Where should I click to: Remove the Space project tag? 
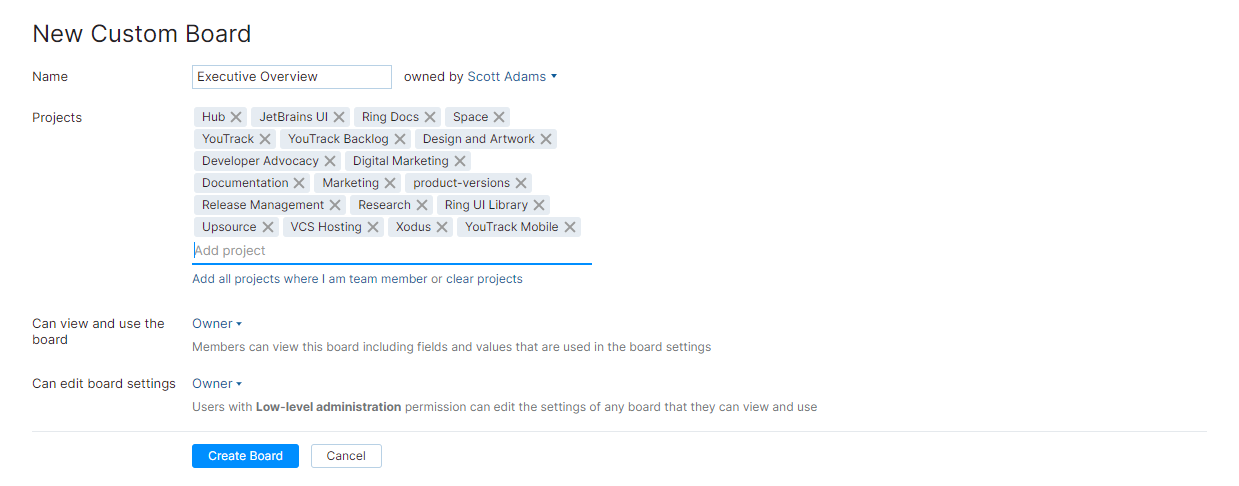pyautogui.click(x=499, y=117)
